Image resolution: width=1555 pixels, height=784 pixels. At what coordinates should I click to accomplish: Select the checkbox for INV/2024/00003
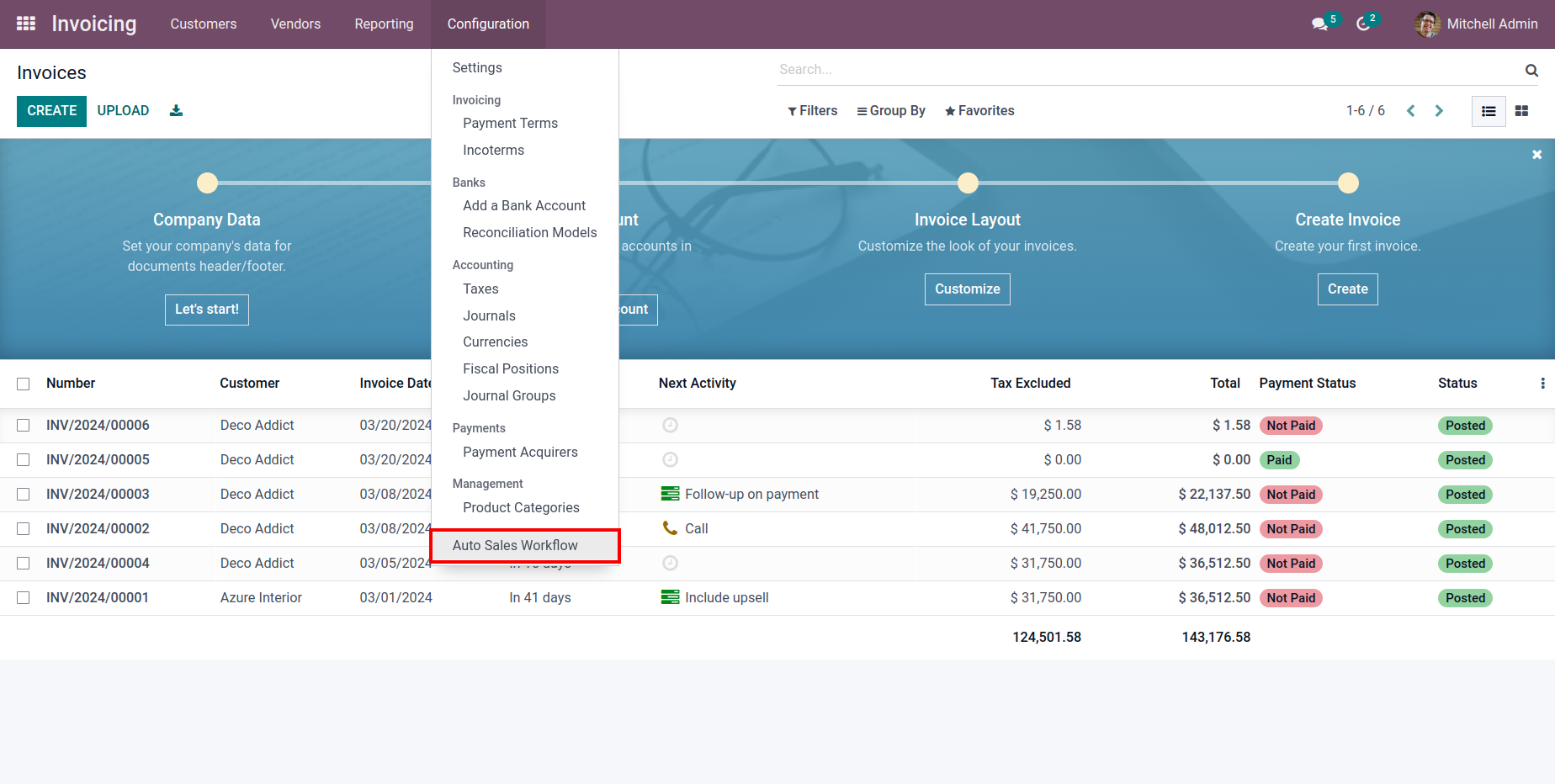(x=24, y=495)
